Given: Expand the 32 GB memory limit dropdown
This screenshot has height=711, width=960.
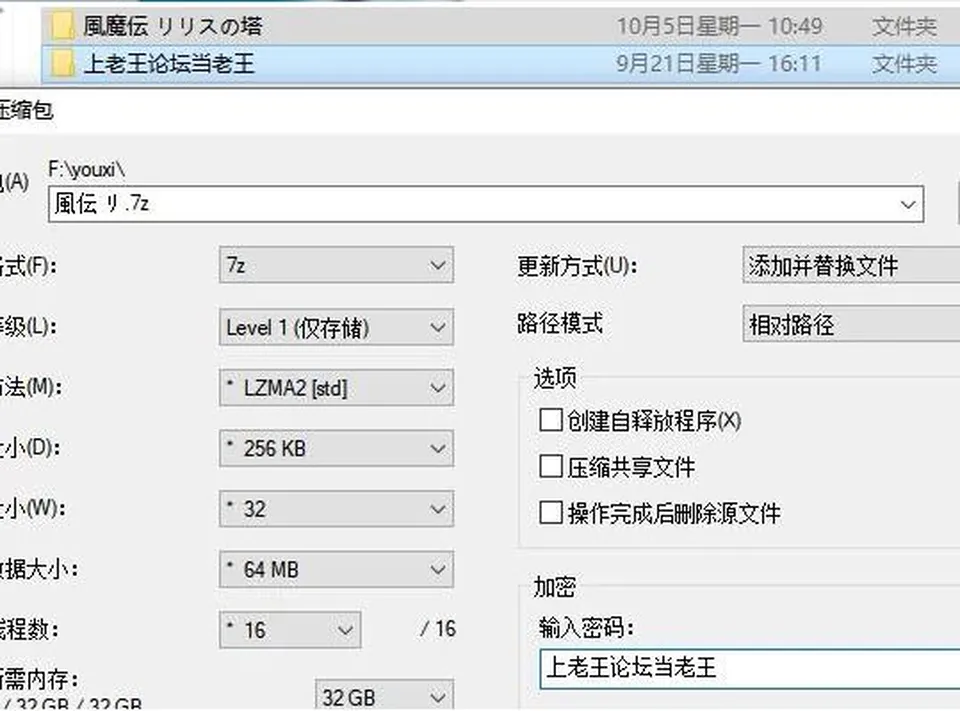Looking at the screenshot, I should [384, 696].
